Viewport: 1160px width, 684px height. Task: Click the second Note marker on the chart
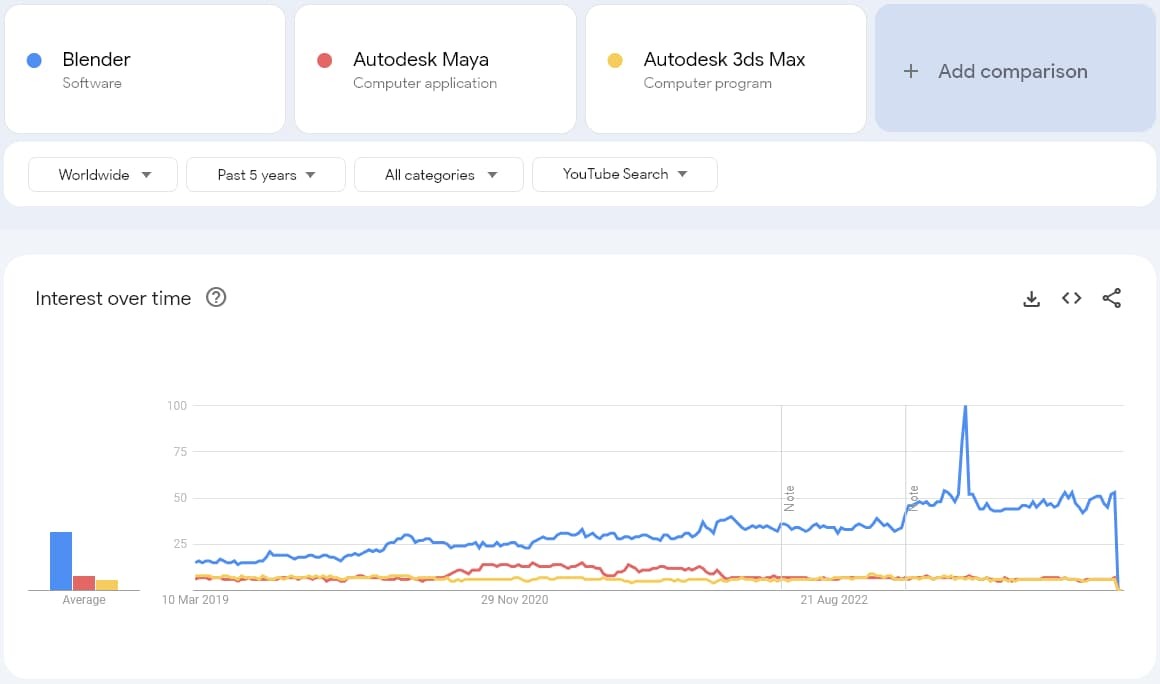tap(914, 498)
